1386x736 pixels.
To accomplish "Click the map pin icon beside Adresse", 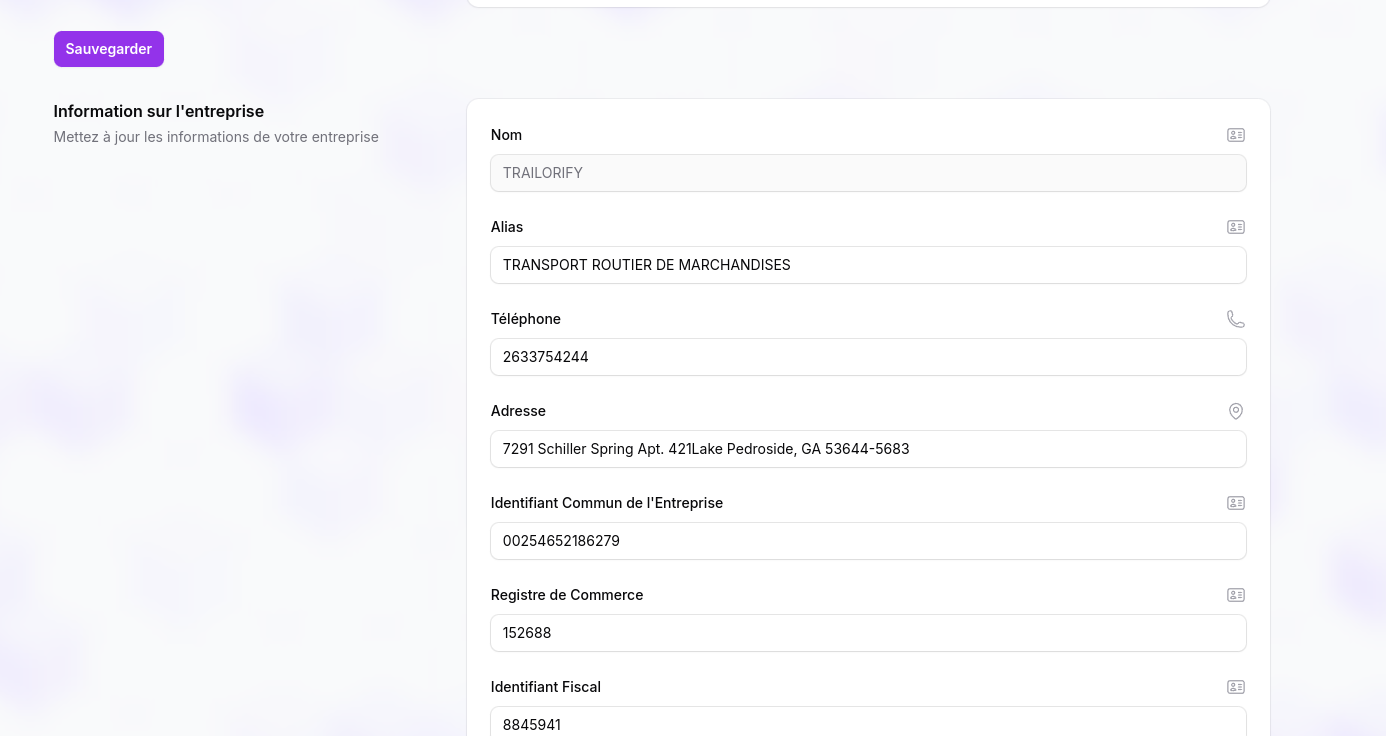I will [1235, 411].
